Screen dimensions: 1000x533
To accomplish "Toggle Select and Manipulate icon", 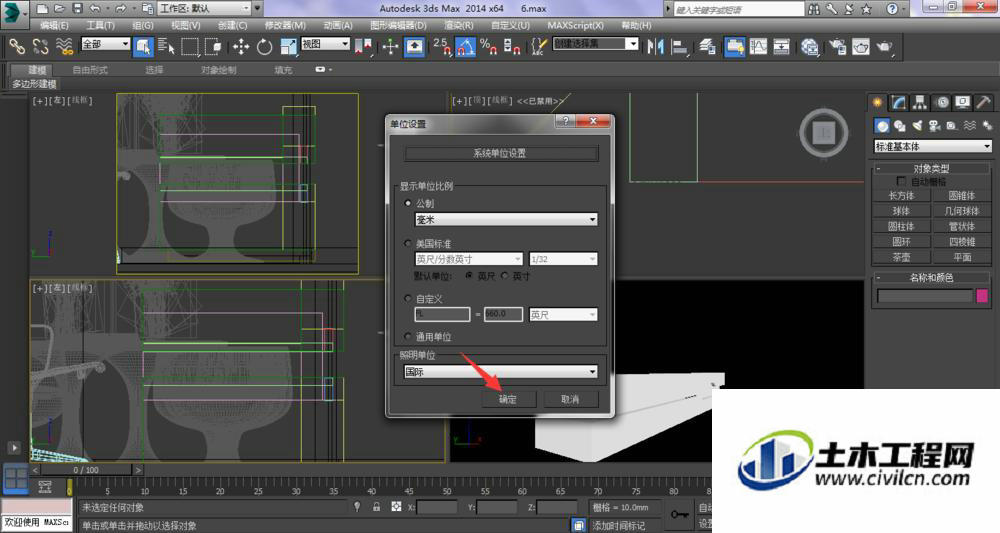I will [390, 47].
